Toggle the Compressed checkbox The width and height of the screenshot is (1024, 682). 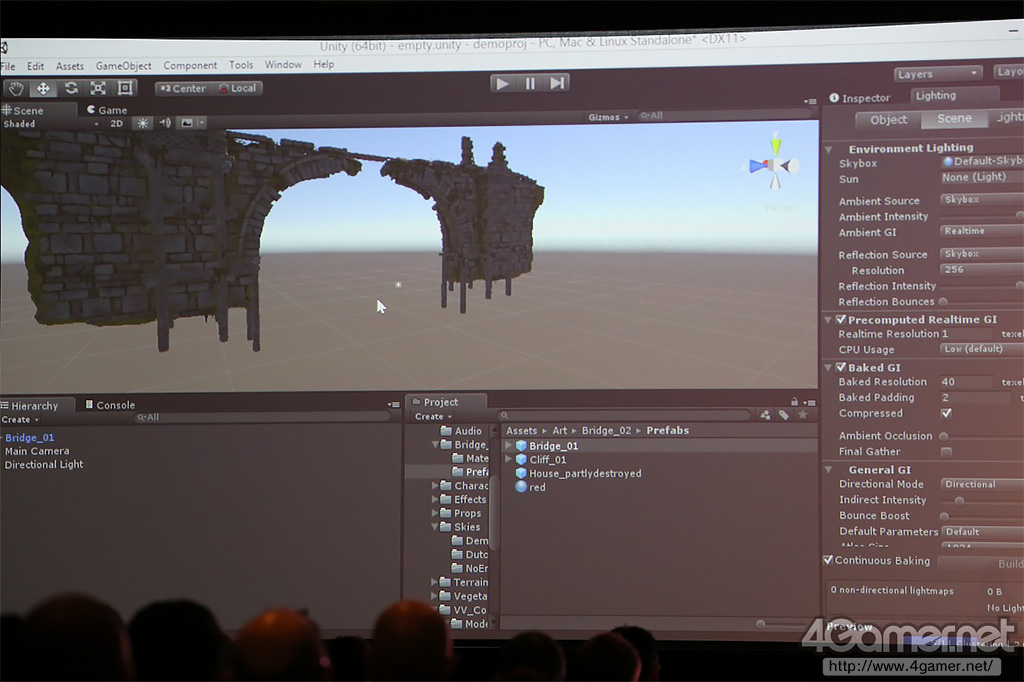tap(946, 413)
